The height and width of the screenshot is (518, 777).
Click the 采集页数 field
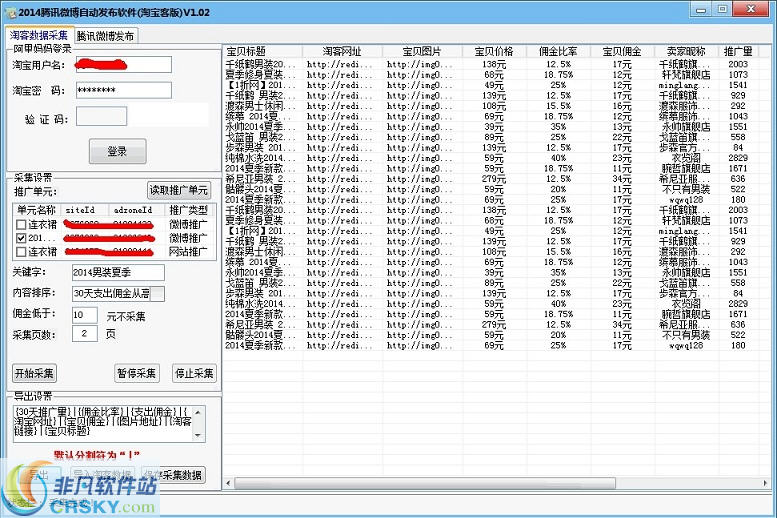pos(85,334)
